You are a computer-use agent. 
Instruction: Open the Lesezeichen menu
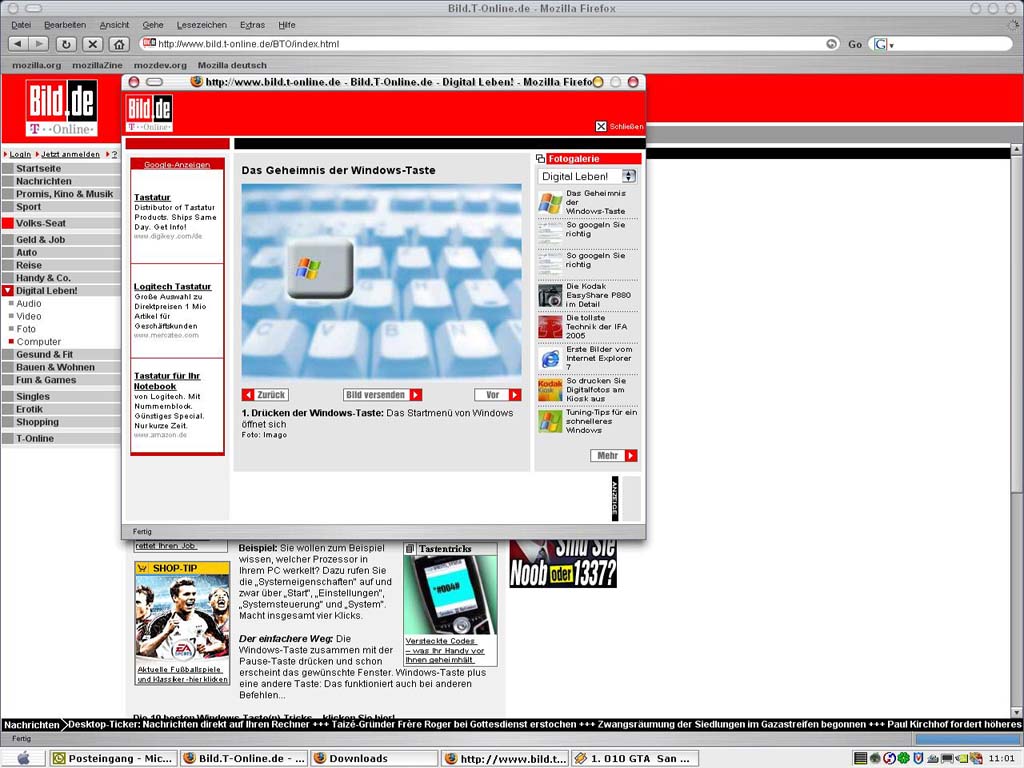202,25
